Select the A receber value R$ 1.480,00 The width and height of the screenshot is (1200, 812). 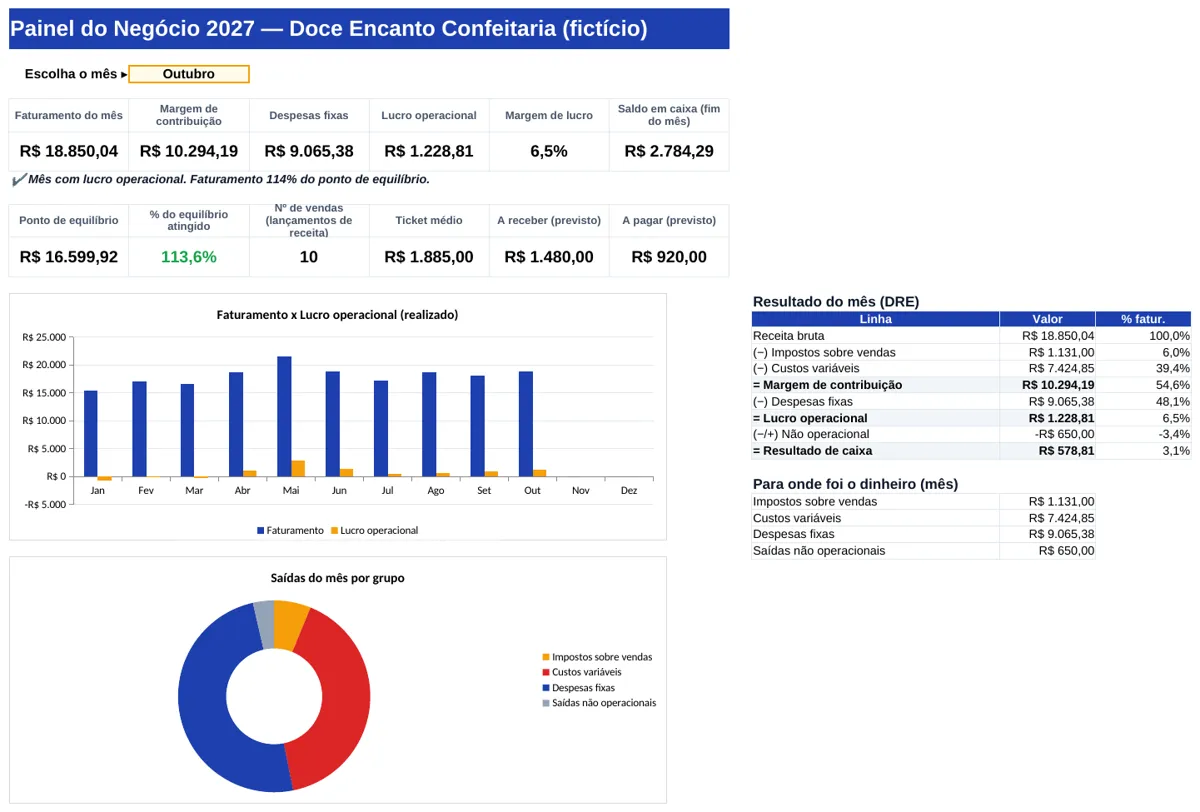tap(549, 257)
